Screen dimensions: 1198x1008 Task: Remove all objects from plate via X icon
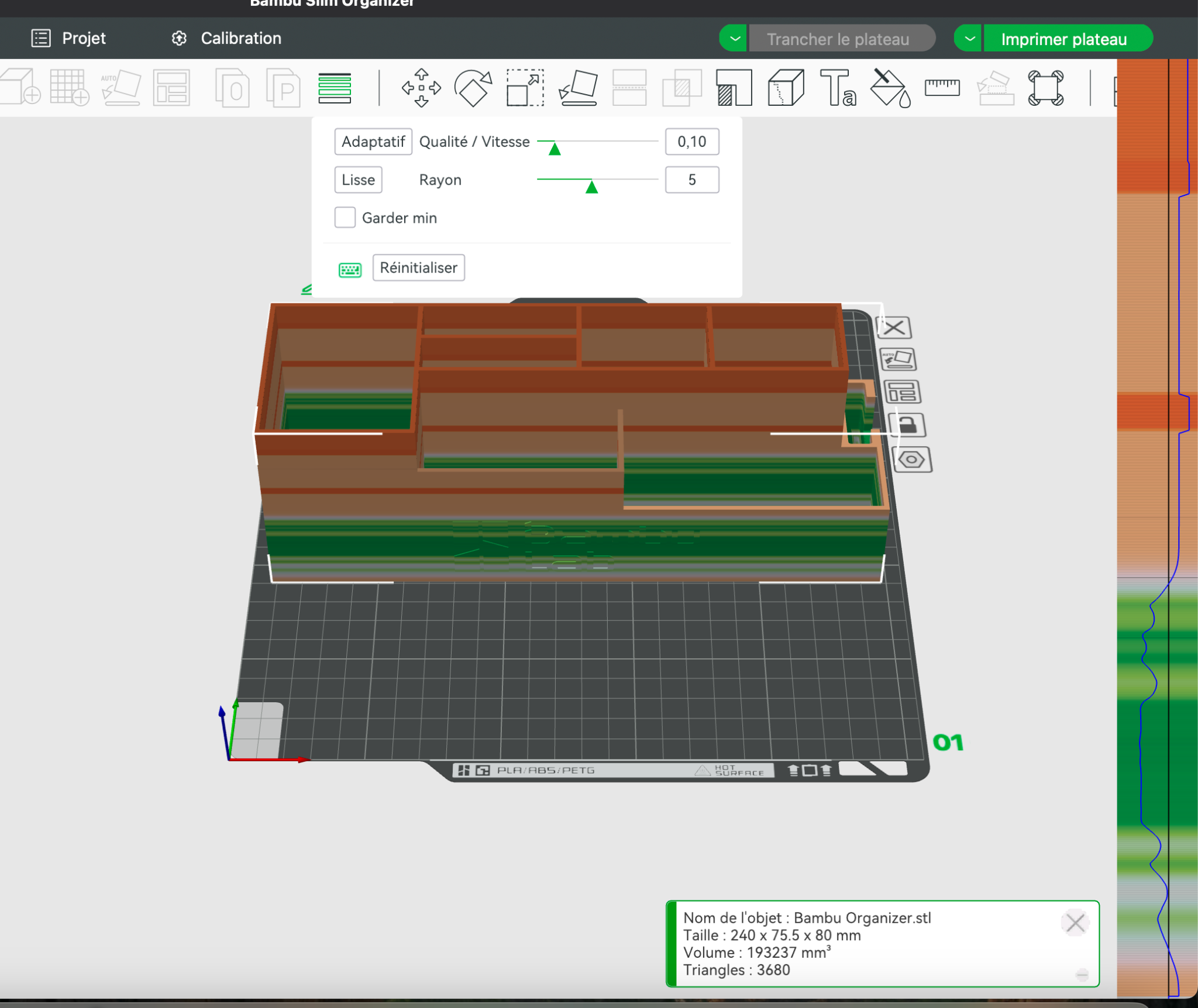894,327
